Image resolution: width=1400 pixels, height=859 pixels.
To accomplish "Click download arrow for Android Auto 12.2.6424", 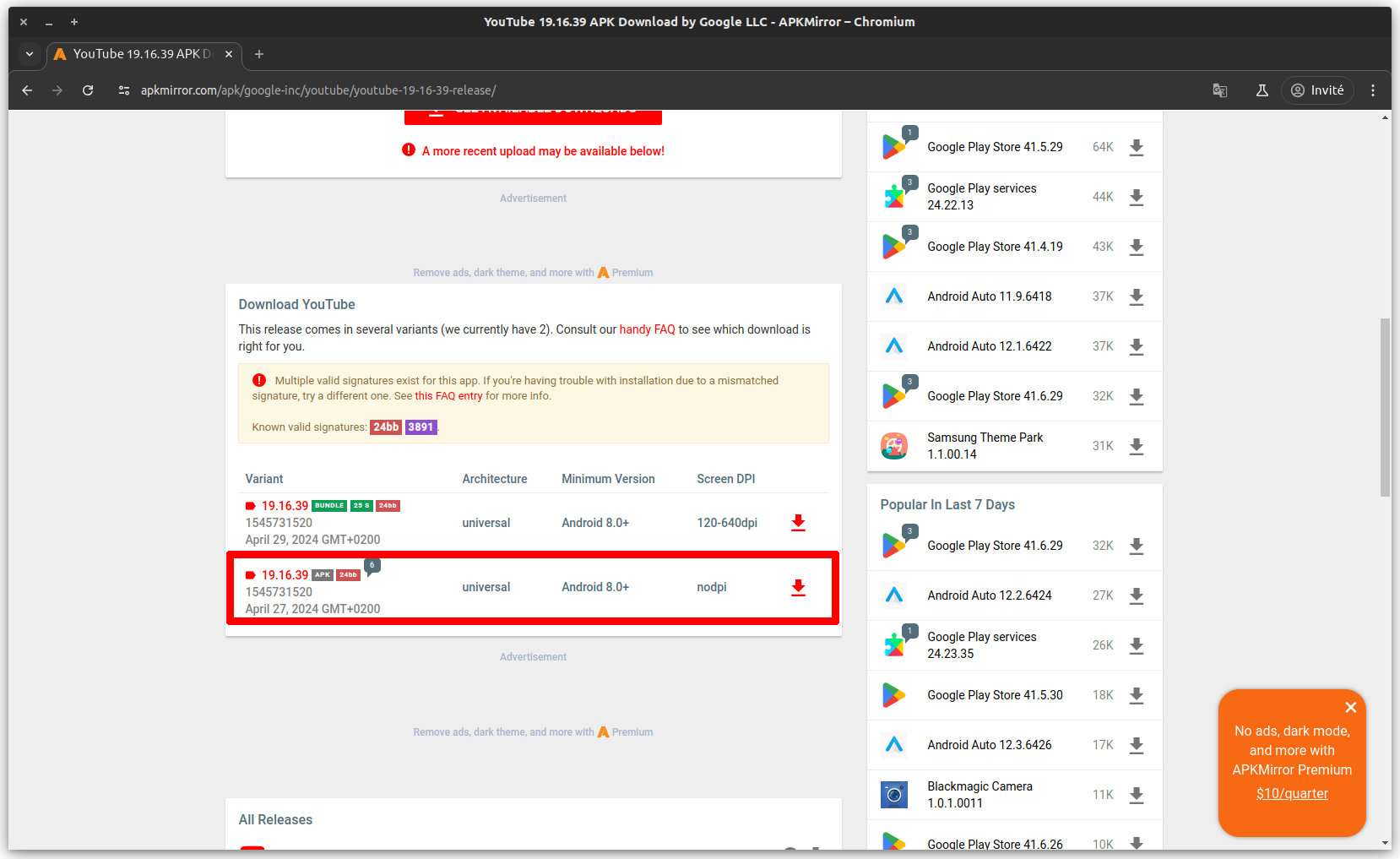I will [x=1137, y=595].
